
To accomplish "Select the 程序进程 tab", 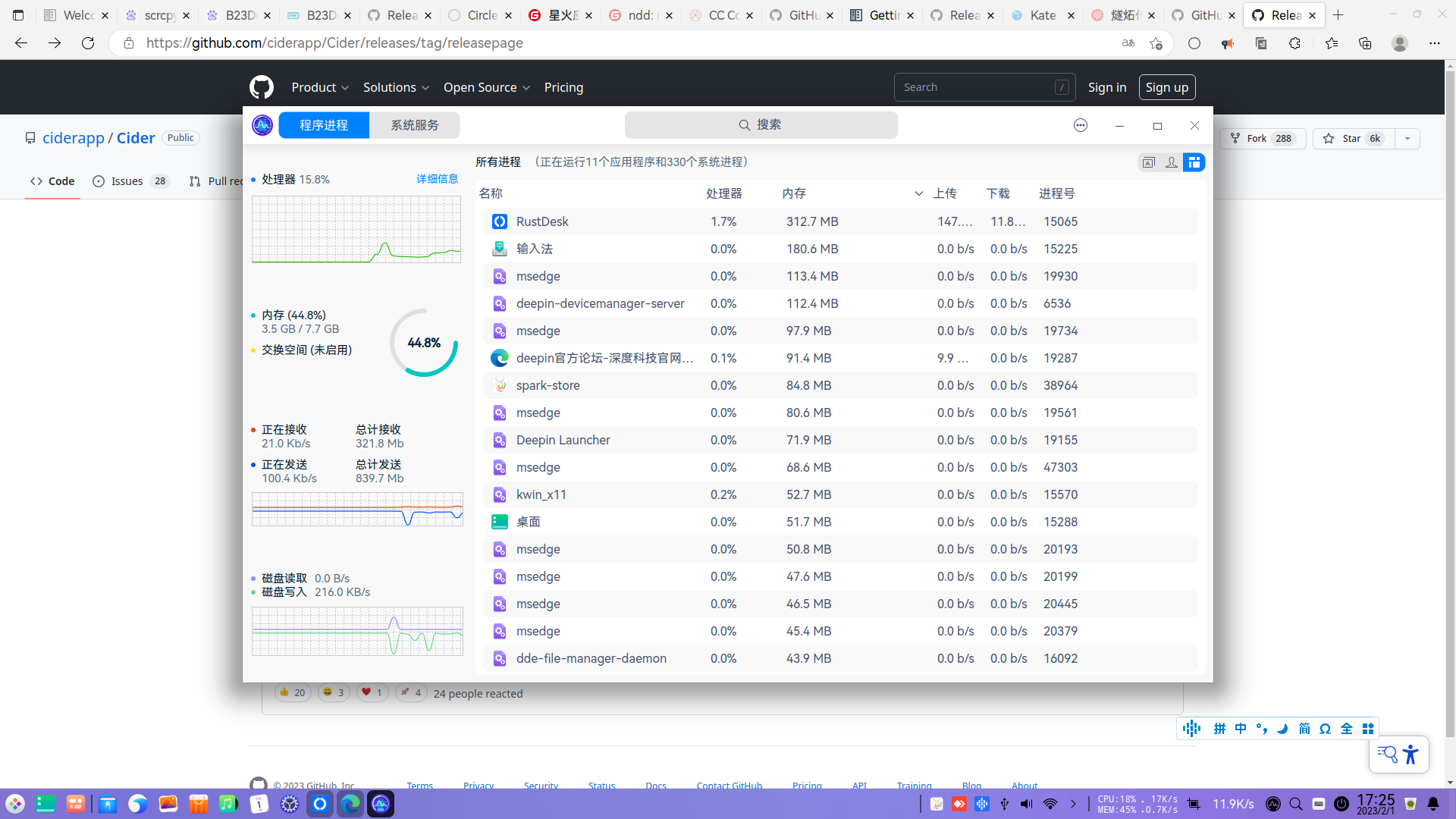I will [324, 125].
